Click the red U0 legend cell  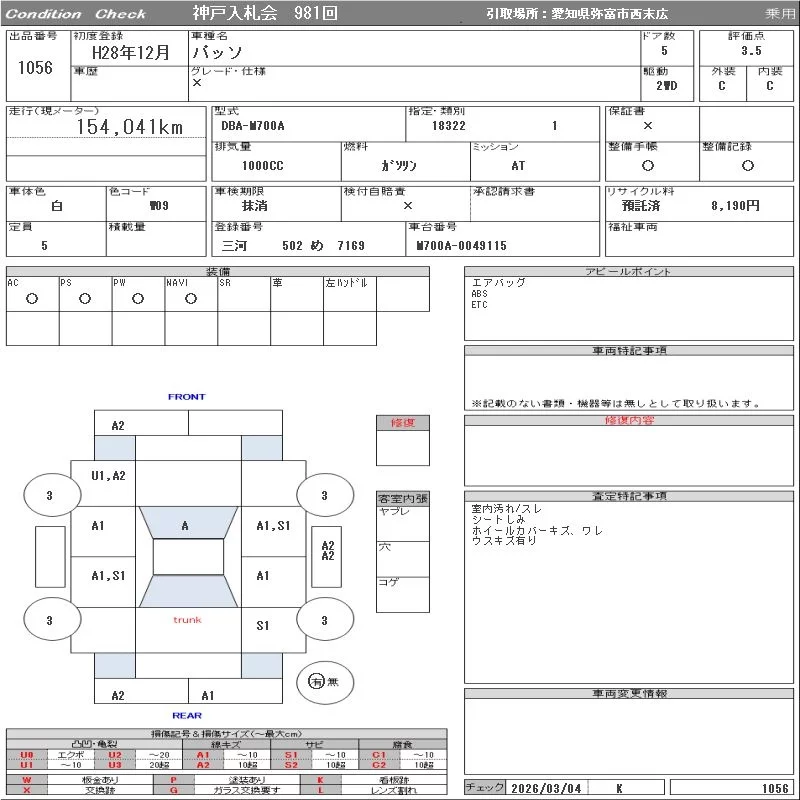tap(27, 755)
